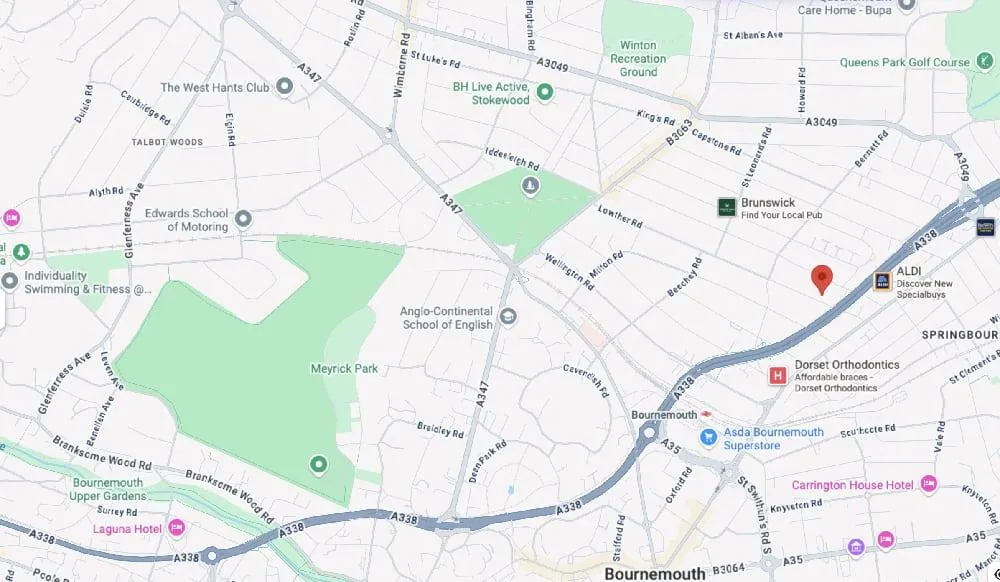
Task: Select the Asda Bournemouth Superstore cart icon
Action: [x=709, y=437]
